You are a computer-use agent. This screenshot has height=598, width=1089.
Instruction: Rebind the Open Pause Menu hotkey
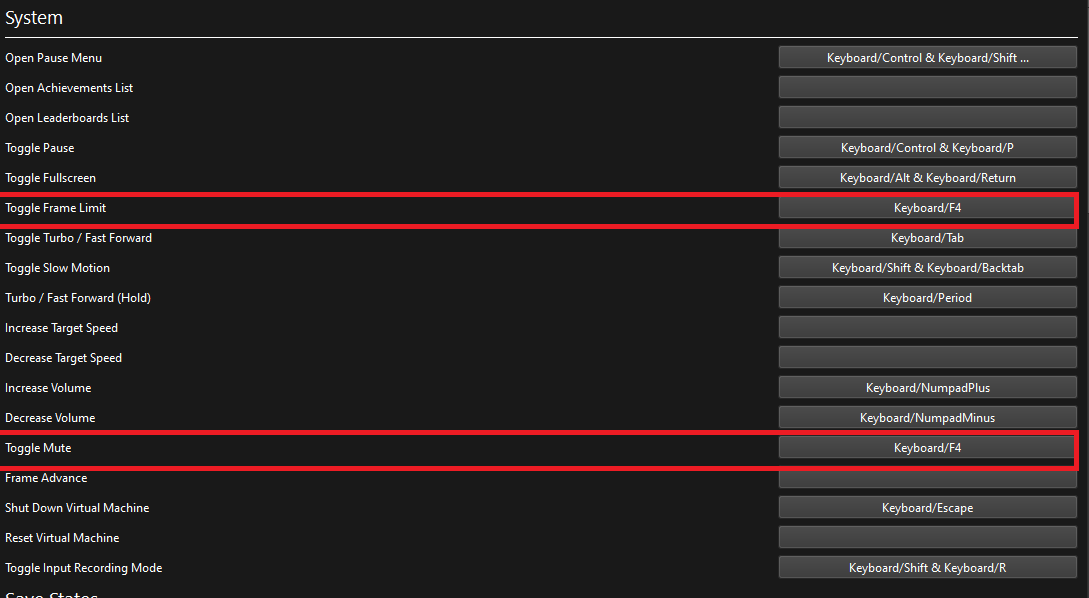pyautogui.click(x=927, y=57)
